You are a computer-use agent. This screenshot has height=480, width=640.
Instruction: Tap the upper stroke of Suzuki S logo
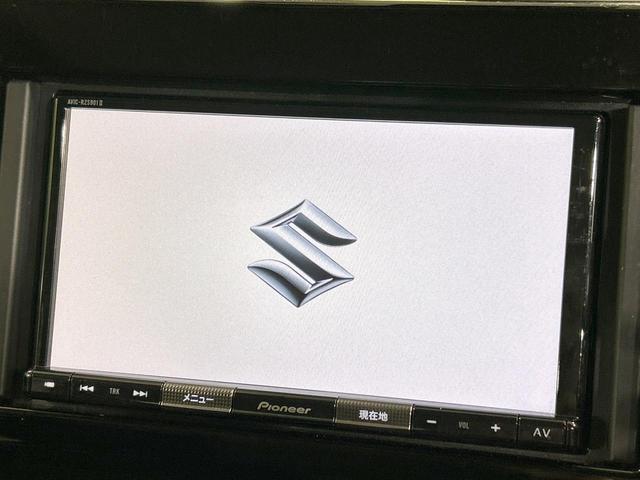click(x=305, y=227)
